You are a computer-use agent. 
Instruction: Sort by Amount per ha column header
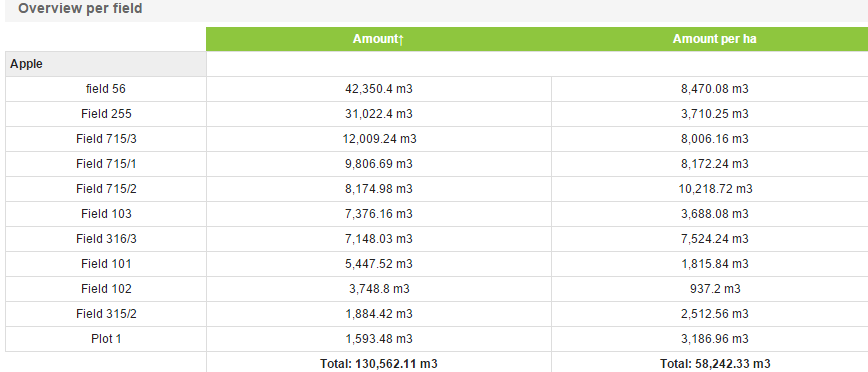tap(714, 39)
